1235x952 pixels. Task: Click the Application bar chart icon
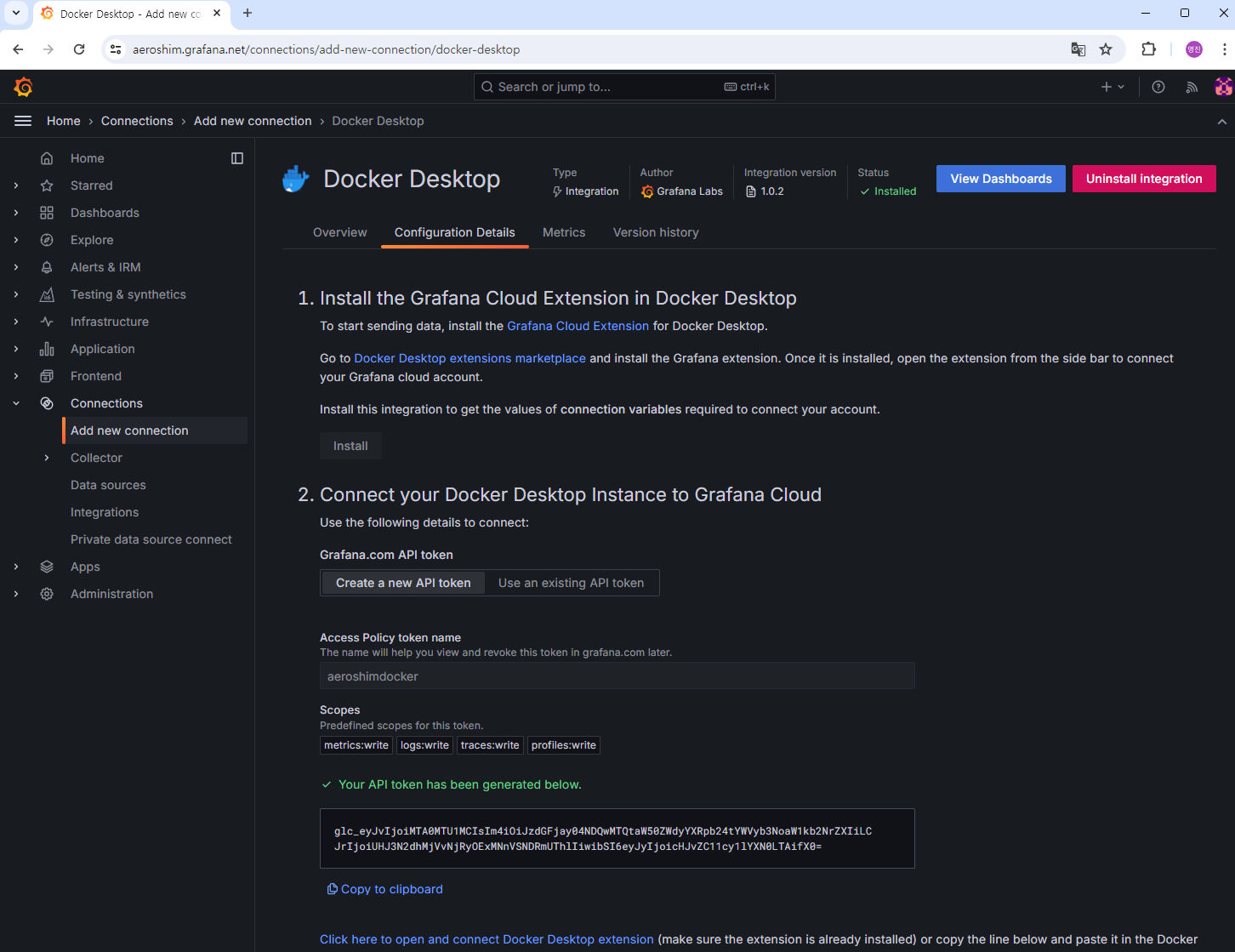[x=47, y=349]
